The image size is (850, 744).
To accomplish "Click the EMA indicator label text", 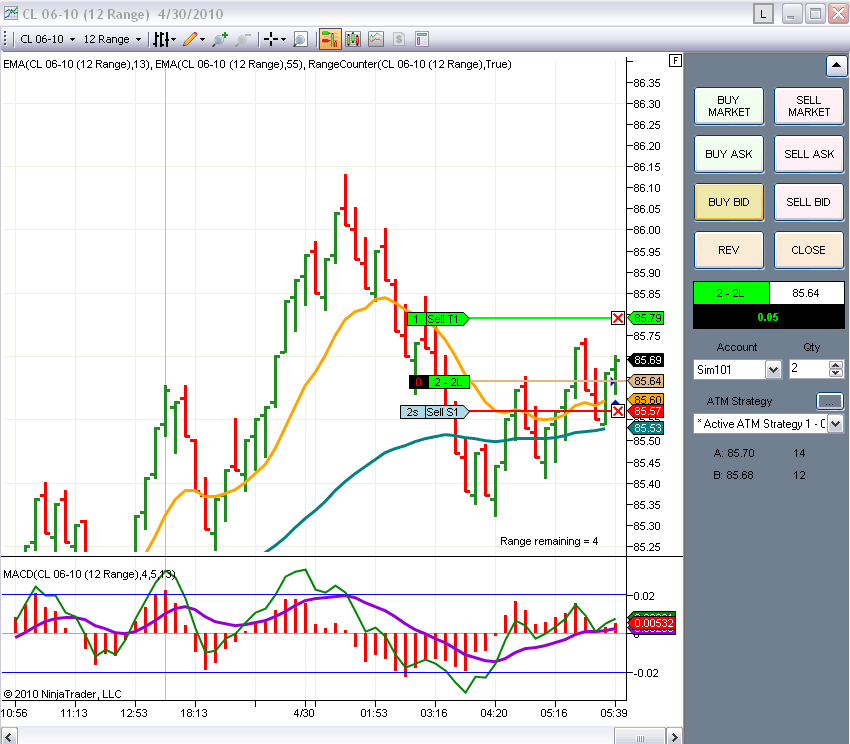I will (257, 65).
